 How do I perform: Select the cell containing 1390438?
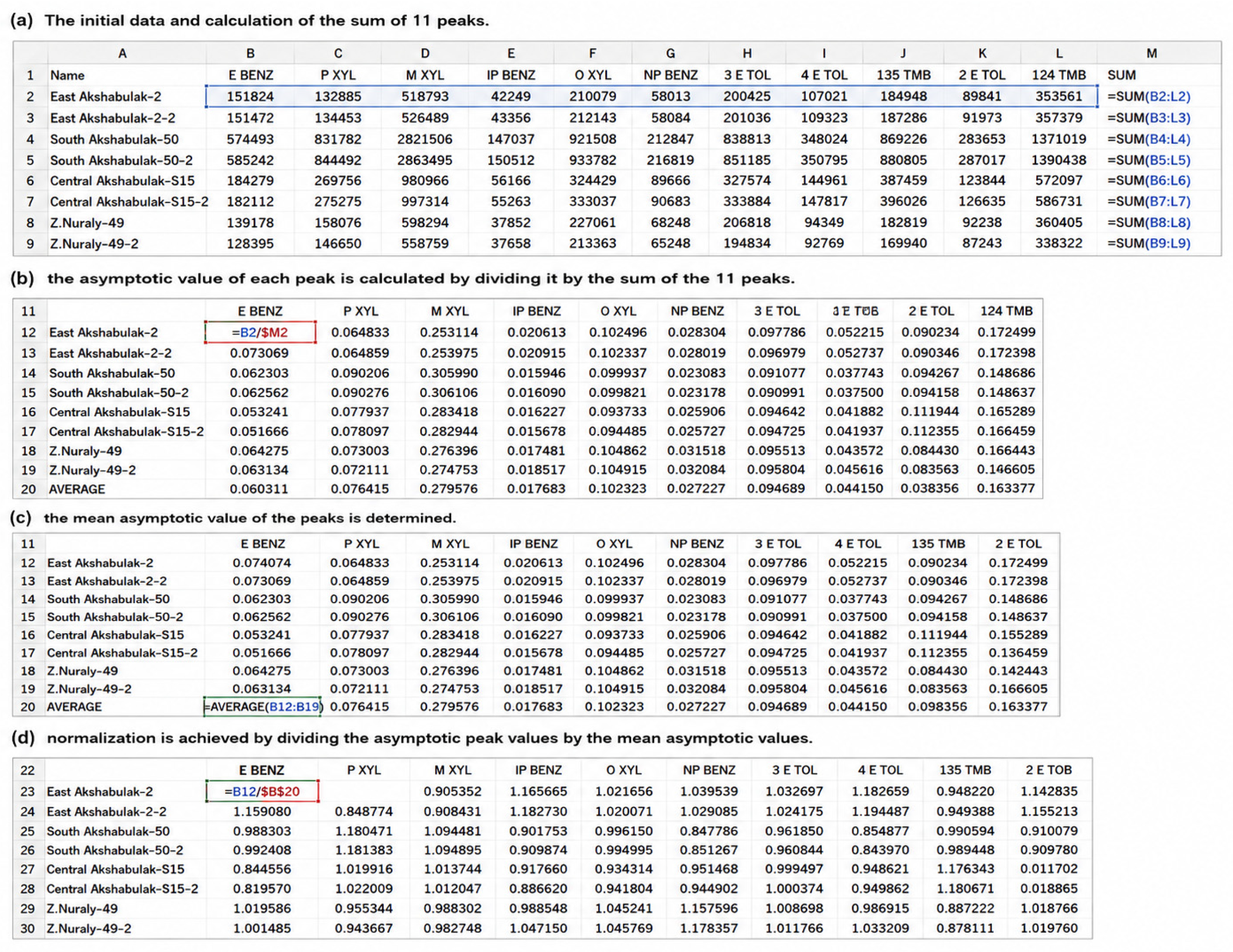point(1059,160)
